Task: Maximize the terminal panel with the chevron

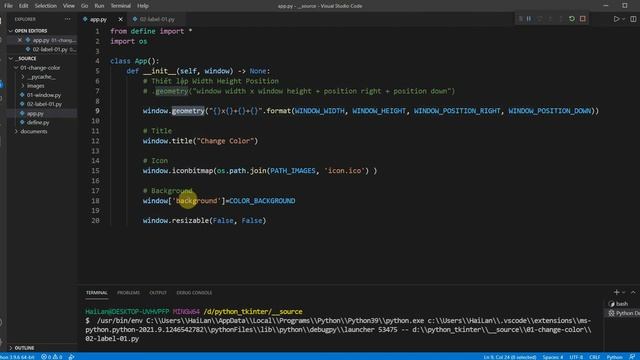Action: tap(633, 292)
